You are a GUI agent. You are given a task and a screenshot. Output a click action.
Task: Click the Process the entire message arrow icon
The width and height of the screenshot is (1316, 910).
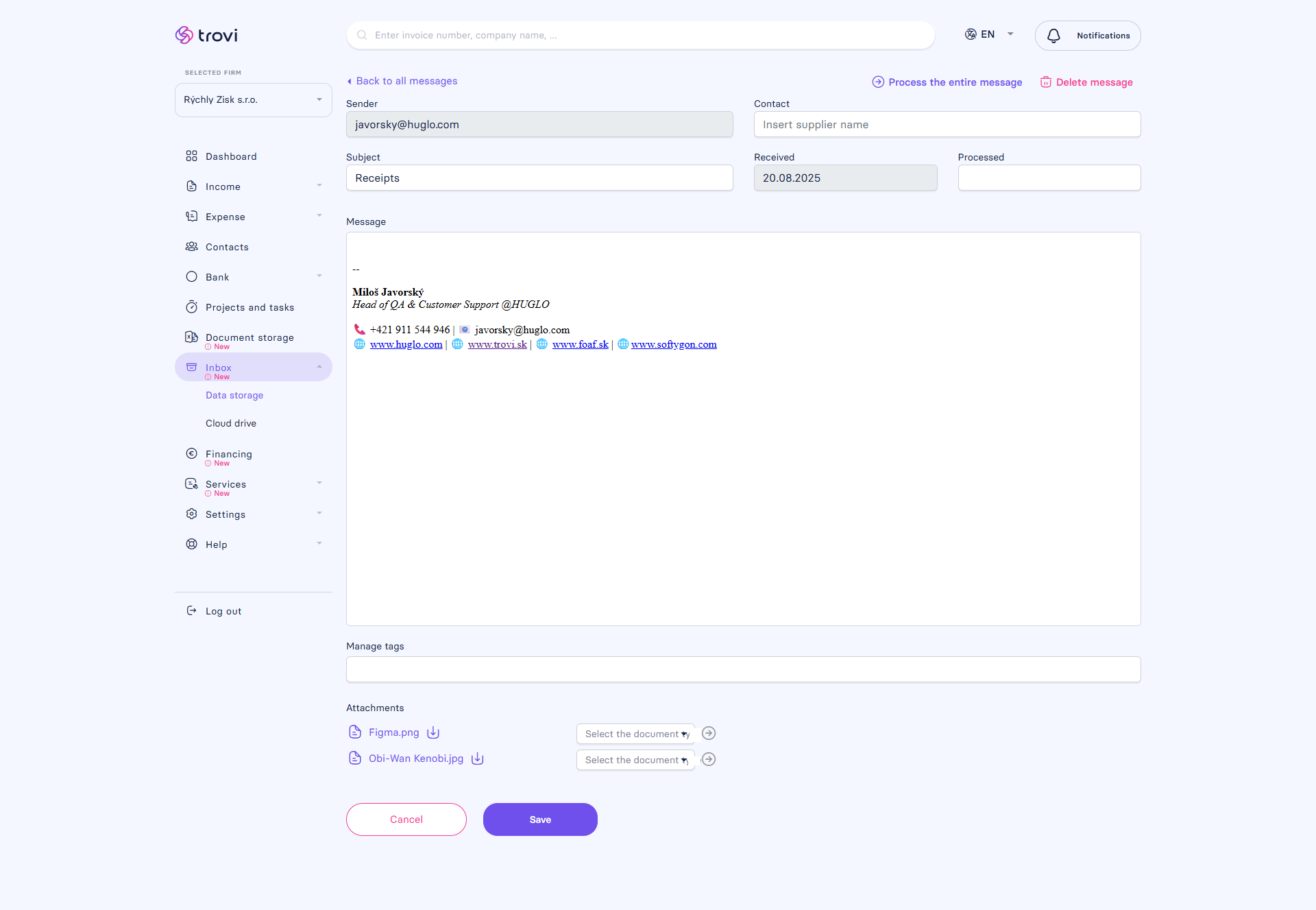coord(878,82)
